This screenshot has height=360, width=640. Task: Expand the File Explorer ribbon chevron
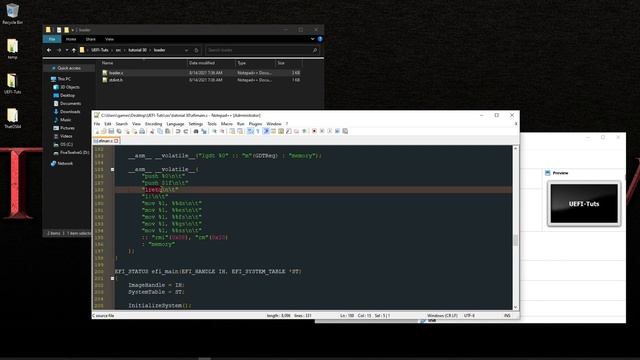click(313, 39)
